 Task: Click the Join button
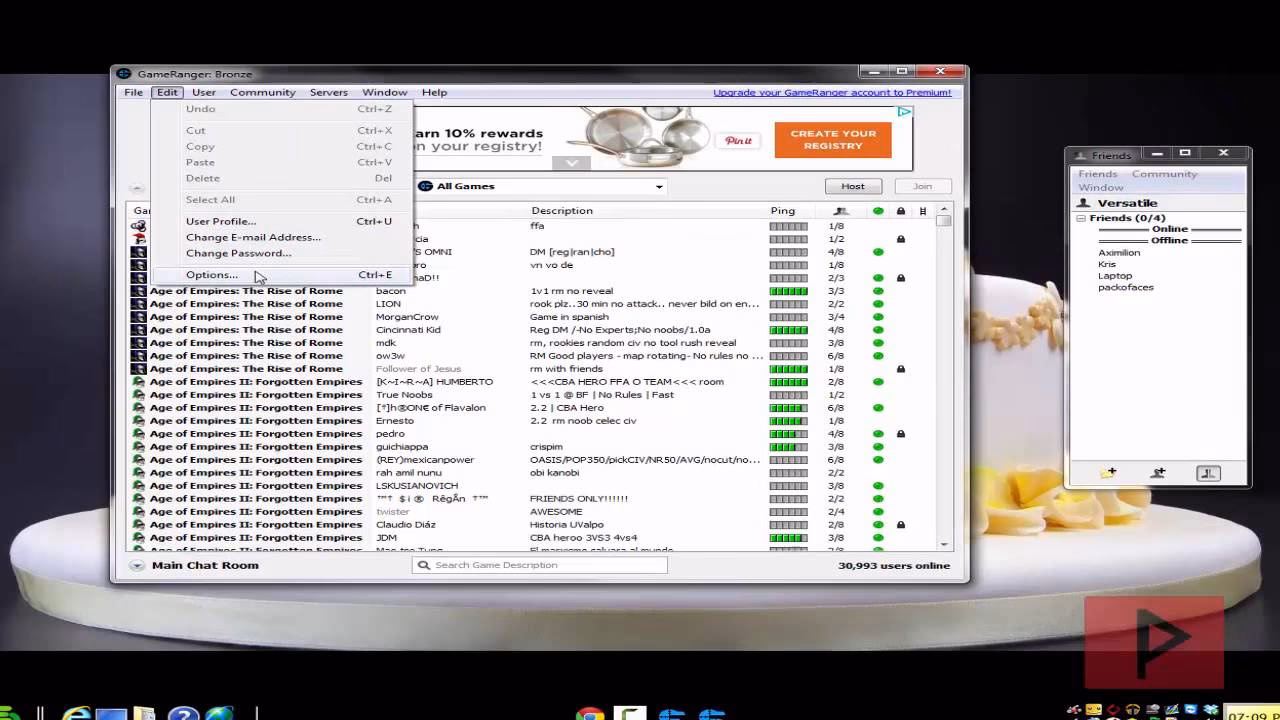(922, 186)
